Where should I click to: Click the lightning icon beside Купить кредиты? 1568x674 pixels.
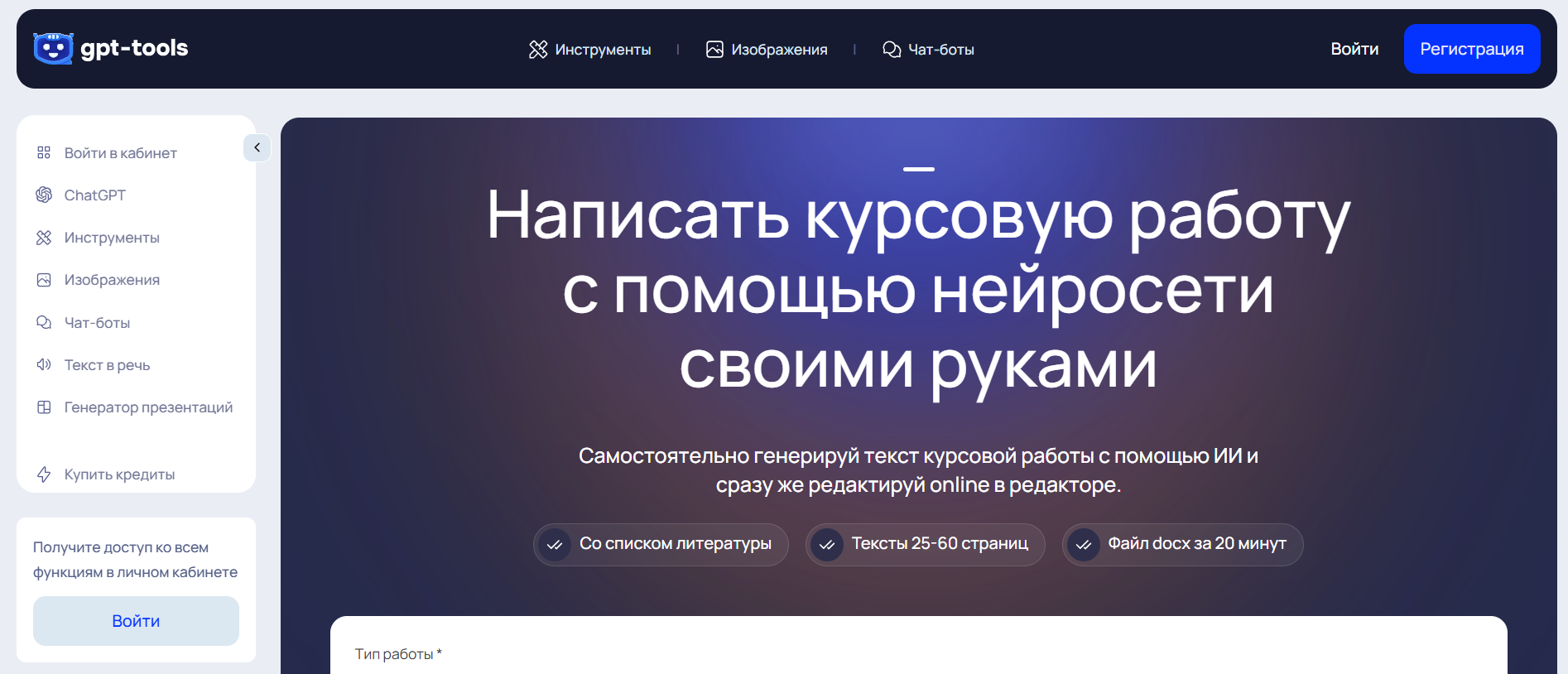click(44, 474)
